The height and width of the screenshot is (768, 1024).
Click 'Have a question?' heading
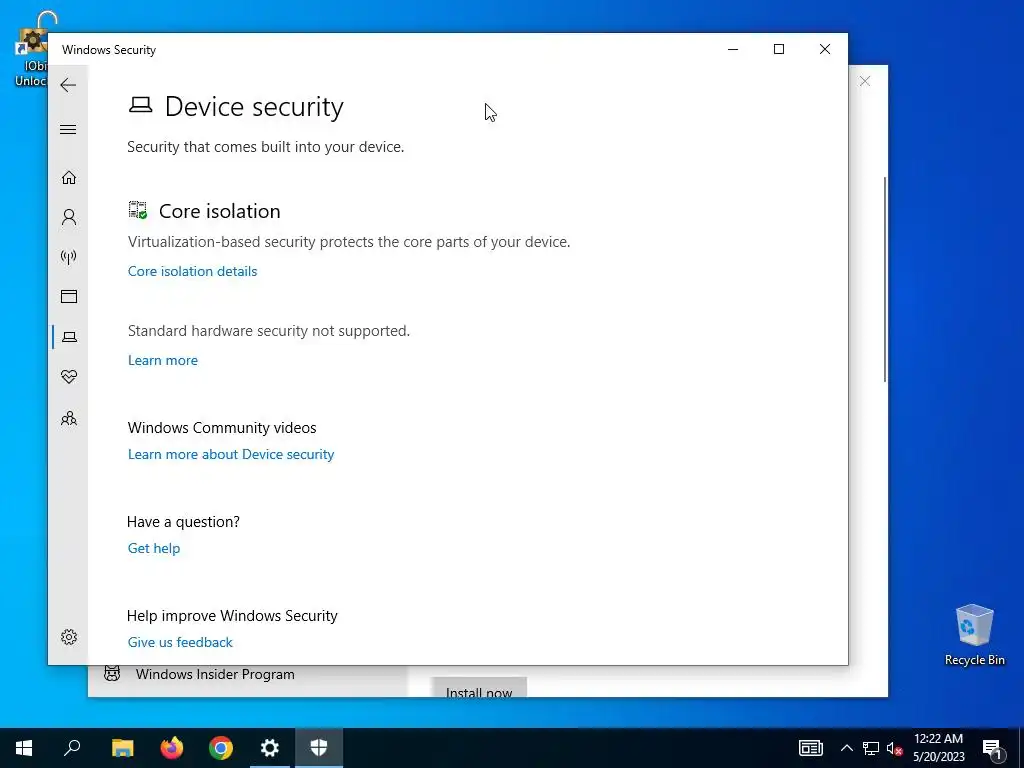click(x=184, y=522)
